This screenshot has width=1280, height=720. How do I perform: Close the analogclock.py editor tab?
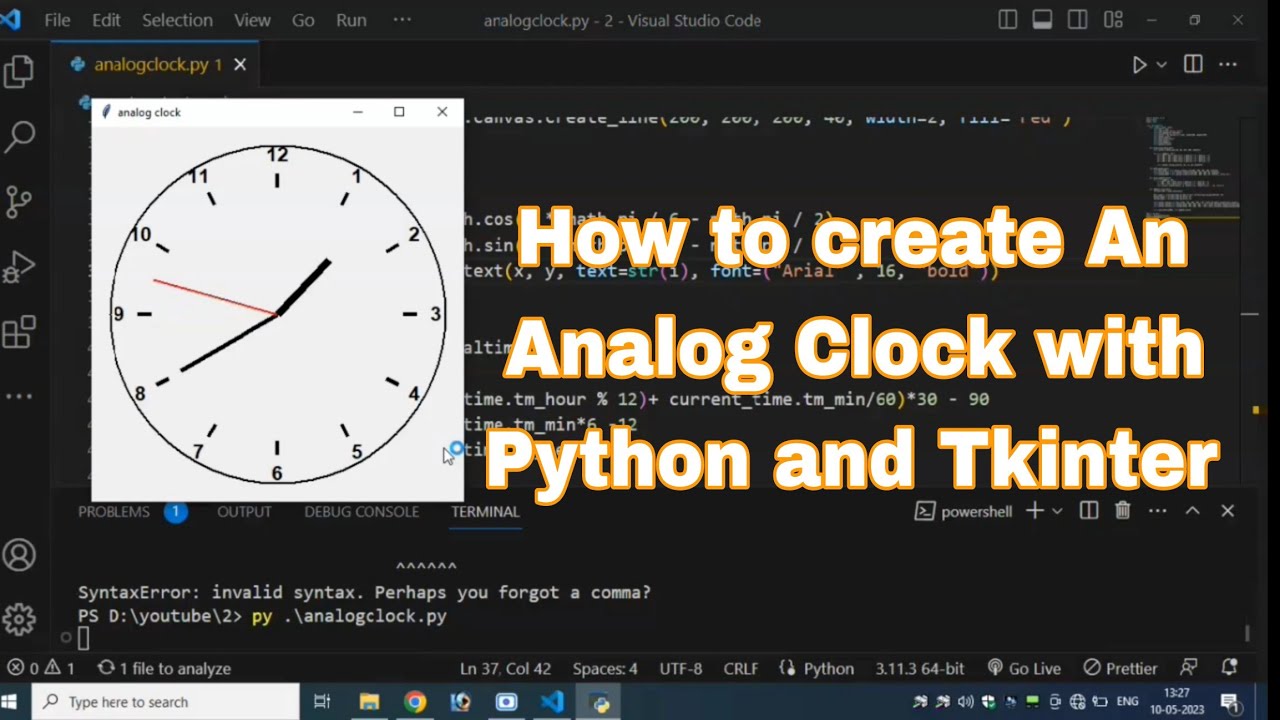coord(240,64)
